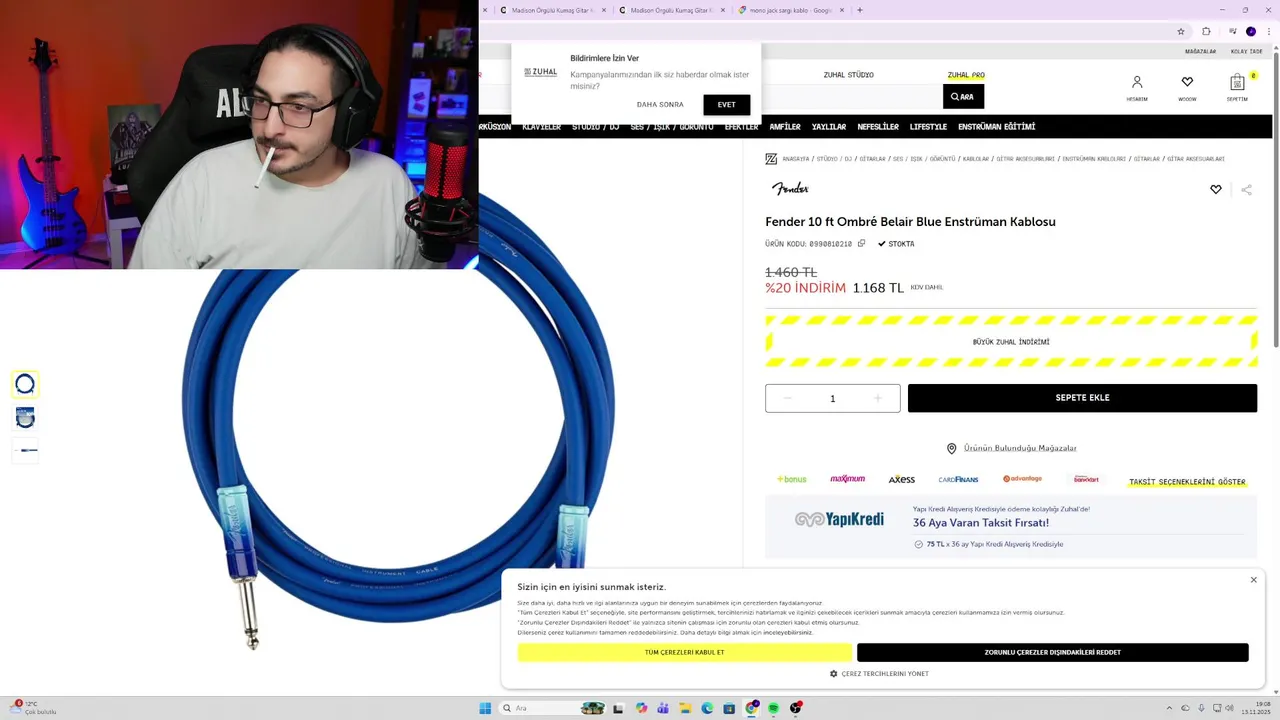The image size is (1280, 720).
Task: Increase product quantity with plus
Action: pyautogui.click(x=878, y=398)
